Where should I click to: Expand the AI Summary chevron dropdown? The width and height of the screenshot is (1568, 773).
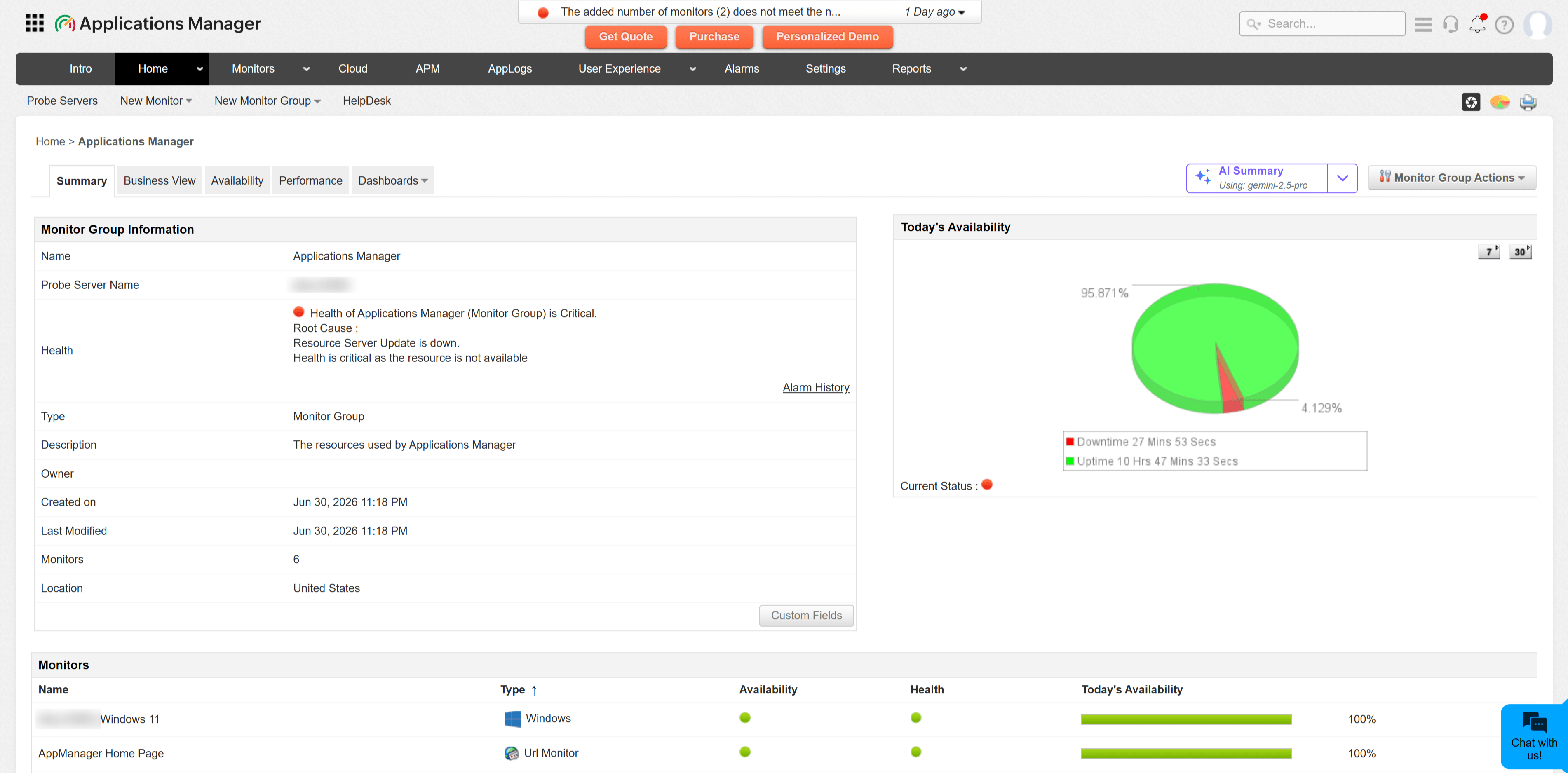(1342, 178)
